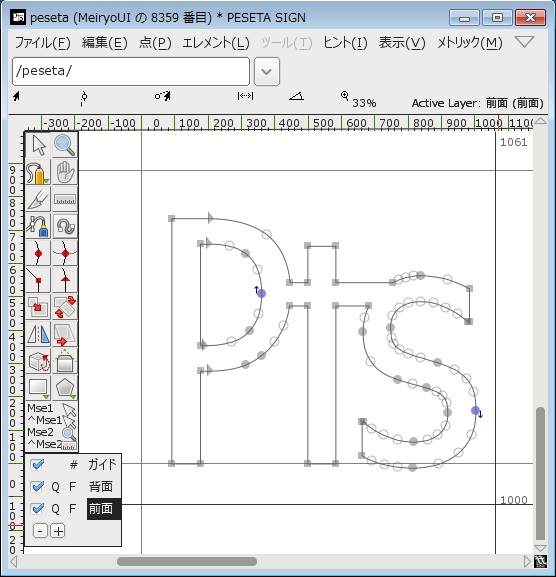Viewport: 556px width, 577px height.
Task: Select the Ruler measure tool
Action: coord(65,199)
